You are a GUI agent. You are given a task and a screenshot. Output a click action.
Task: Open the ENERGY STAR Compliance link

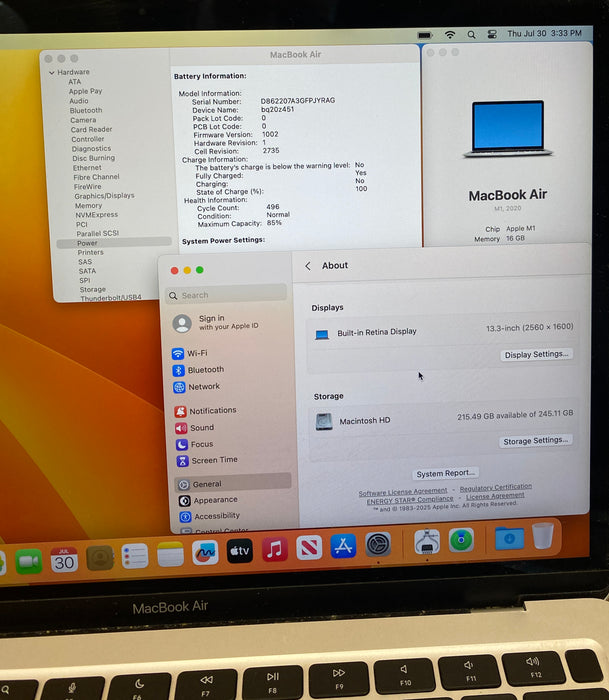click(410, 500)
